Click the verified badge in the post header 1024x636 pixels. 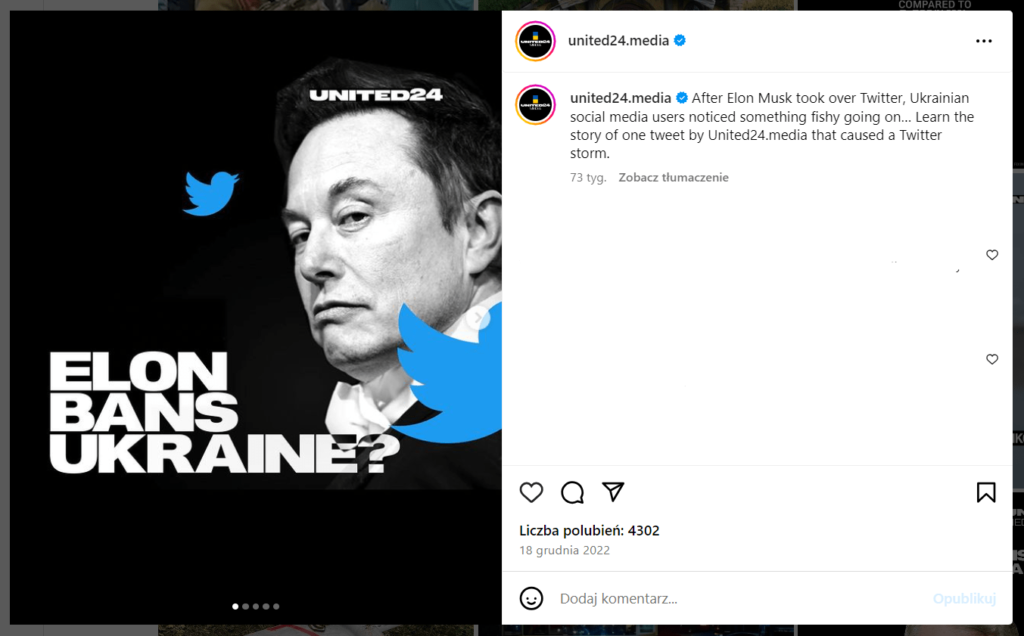coord(680,41)
